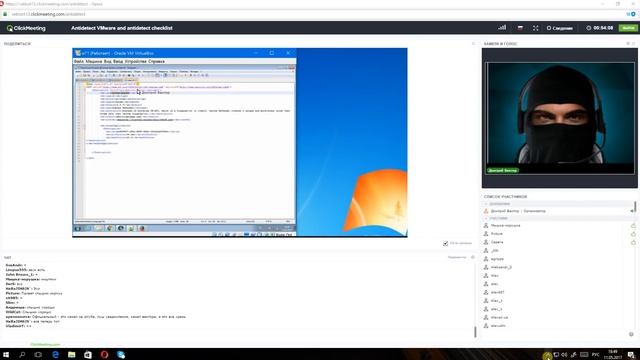Viewport: 640px width, 360px height.
Task: Select the organizer row in participants list
Action: 558,211
